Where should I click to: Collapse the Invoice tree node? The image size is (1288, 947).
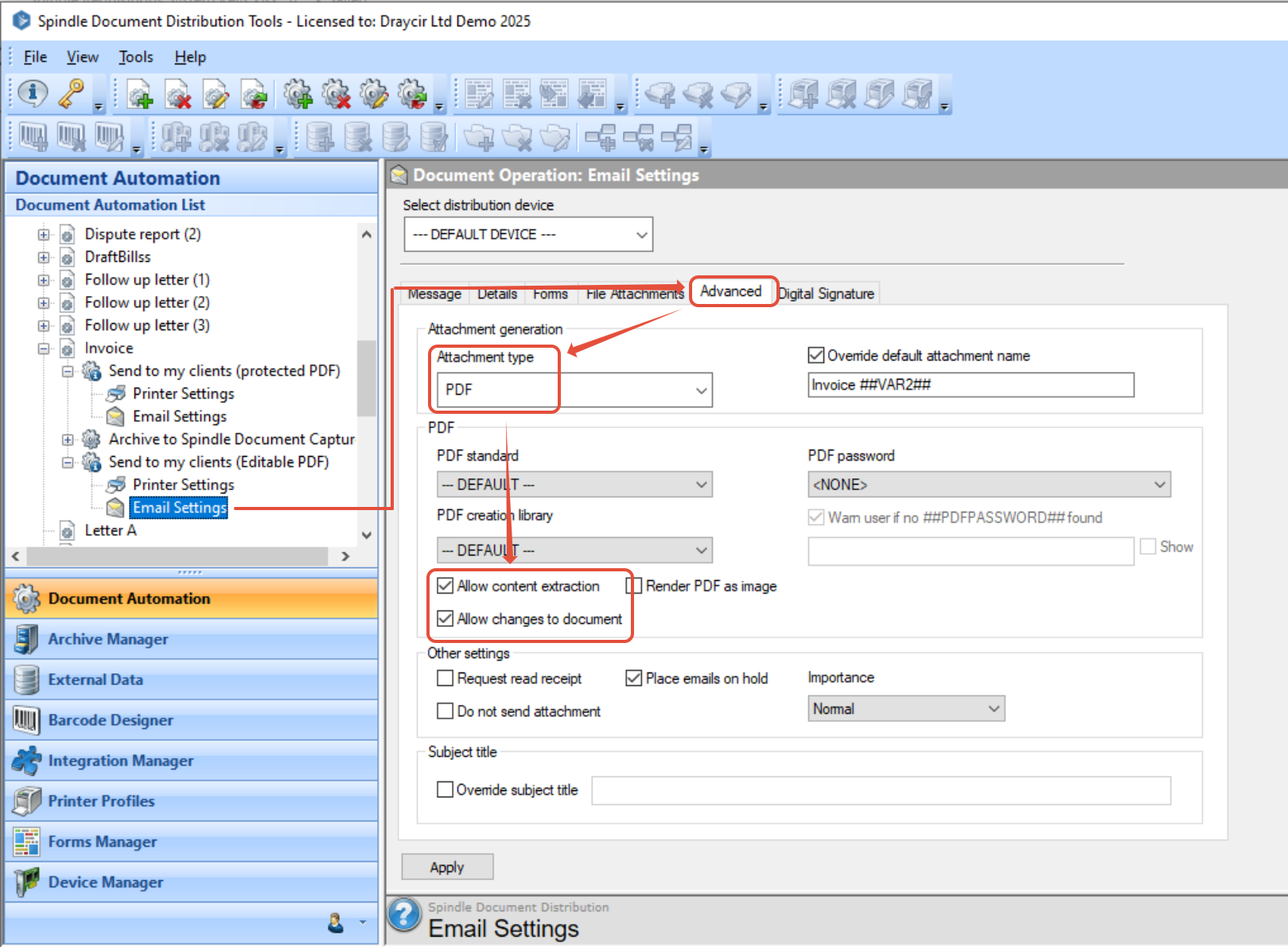coord(44,349)
